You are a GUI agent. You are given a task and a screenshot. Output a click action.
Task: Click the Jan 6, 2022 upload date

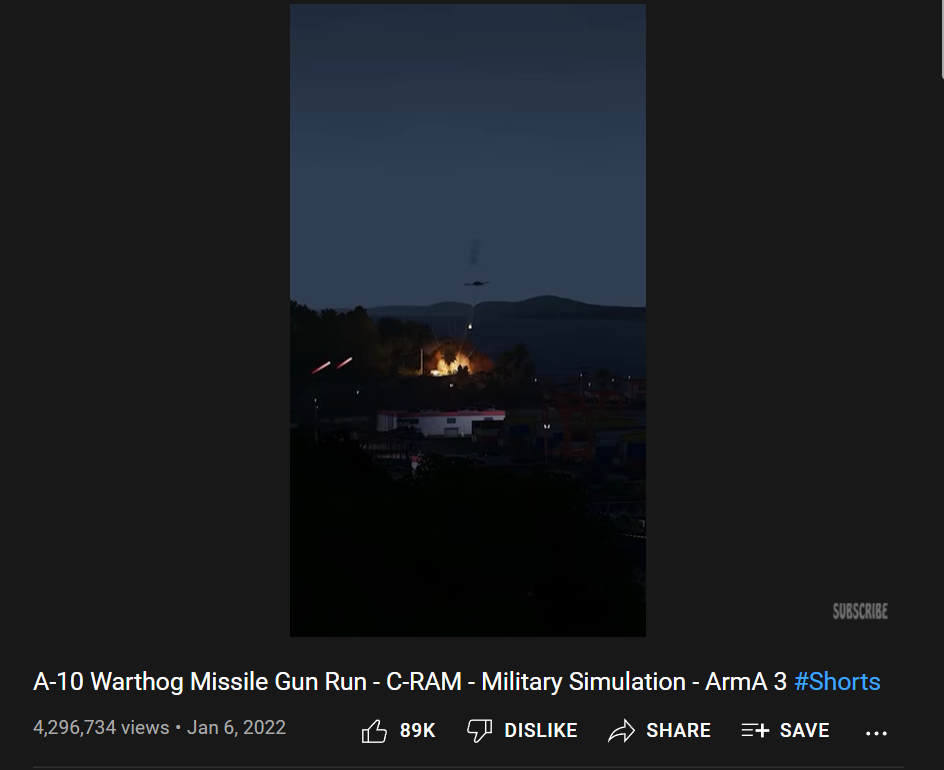click(236, 727)
